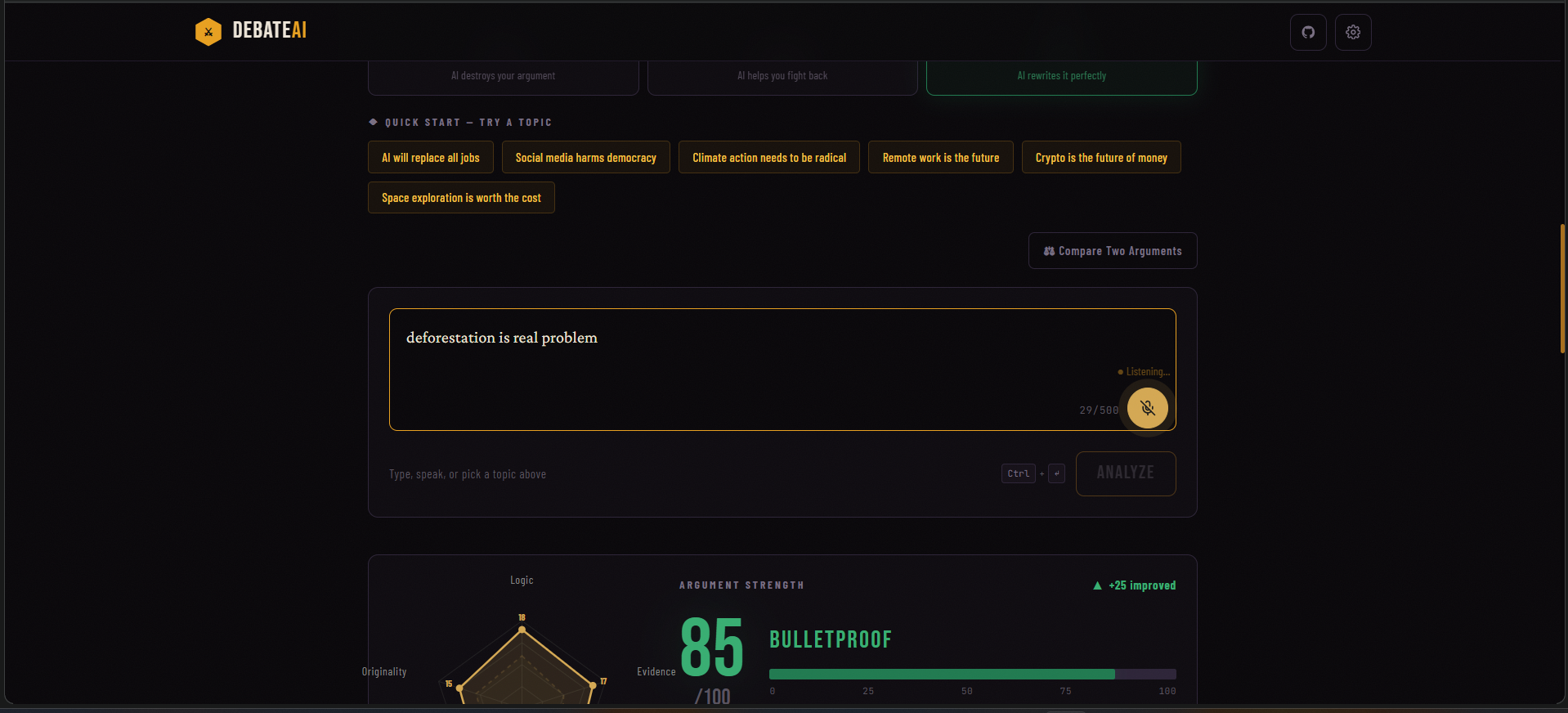1568x713 pixels.
Task: Select 'Space exploration is worth the cost'
Action: point(461,197)
